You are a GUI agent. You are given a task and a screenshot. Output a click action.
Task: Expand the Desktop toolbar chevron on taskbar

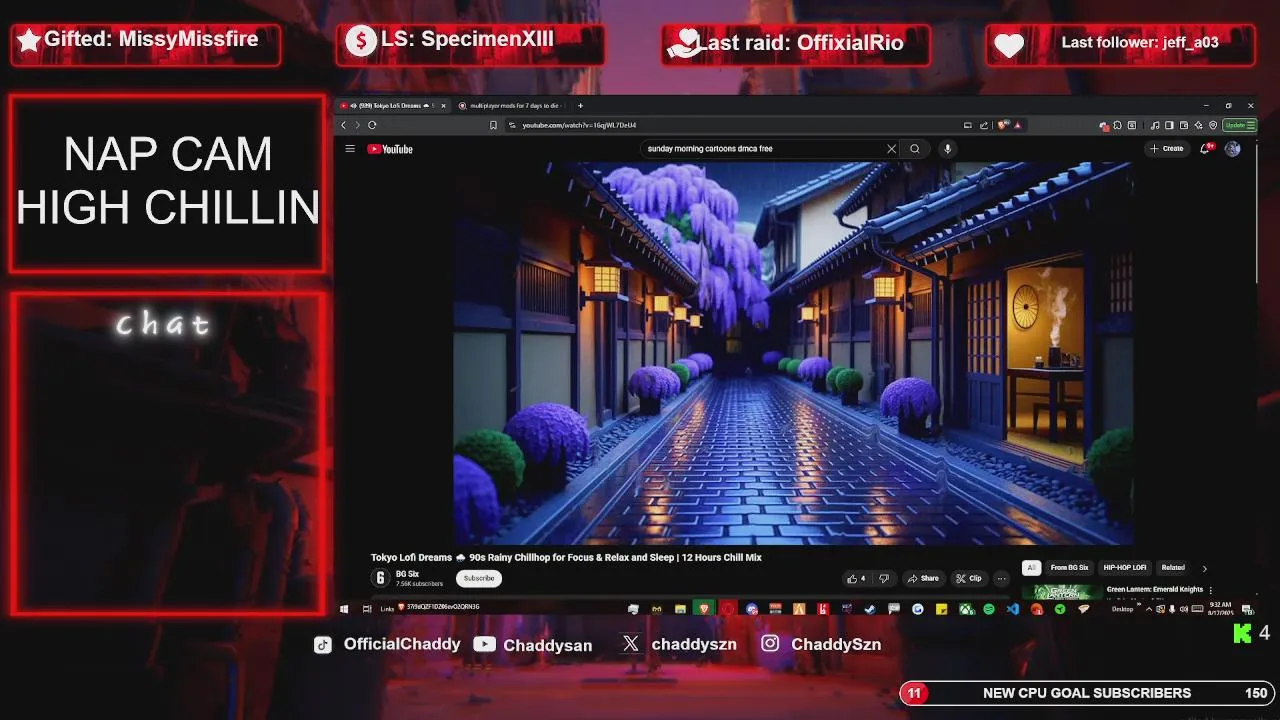tap(1139, 605)
